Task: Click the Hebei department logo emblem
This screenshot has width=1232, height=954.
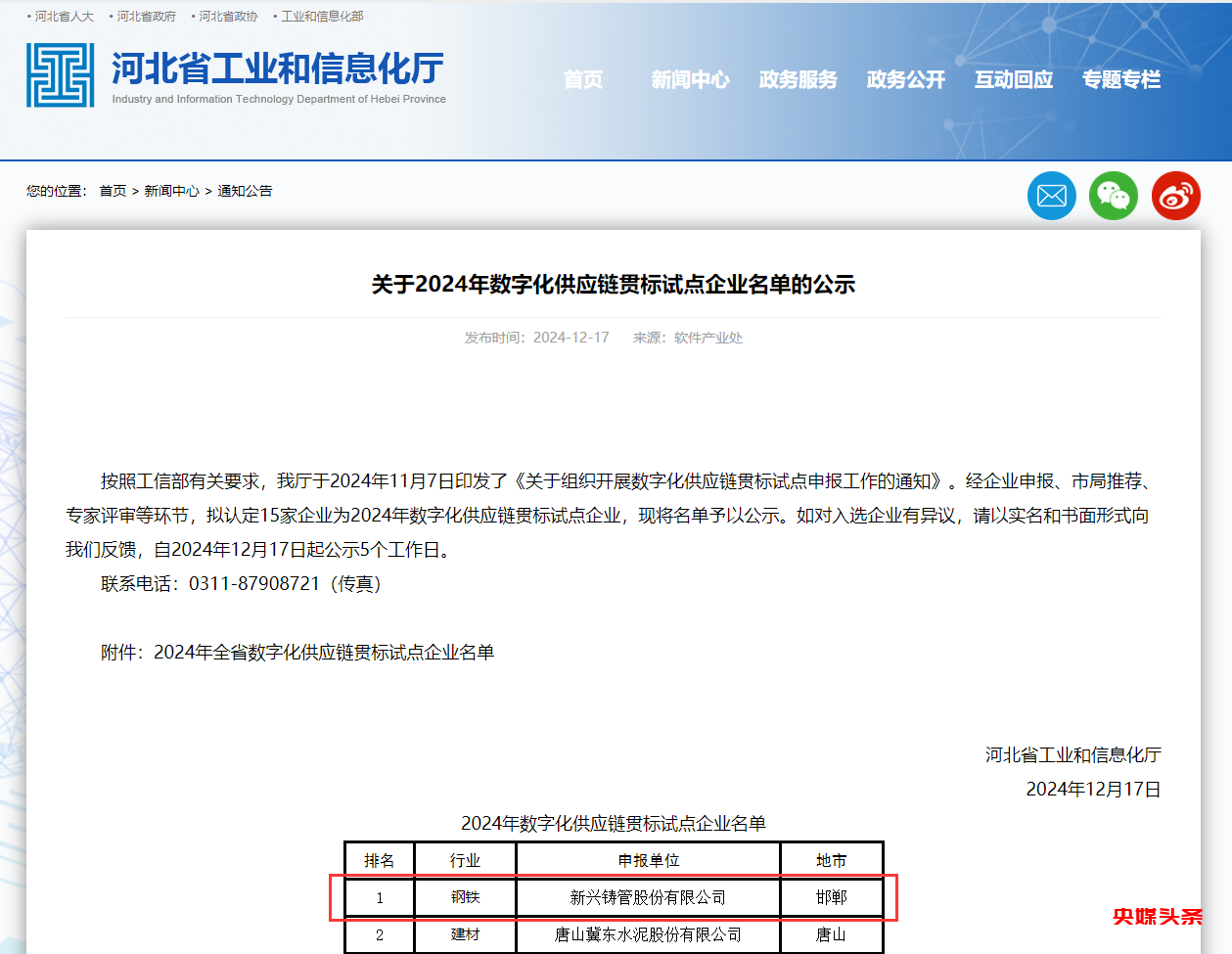Action: [61, 75]
